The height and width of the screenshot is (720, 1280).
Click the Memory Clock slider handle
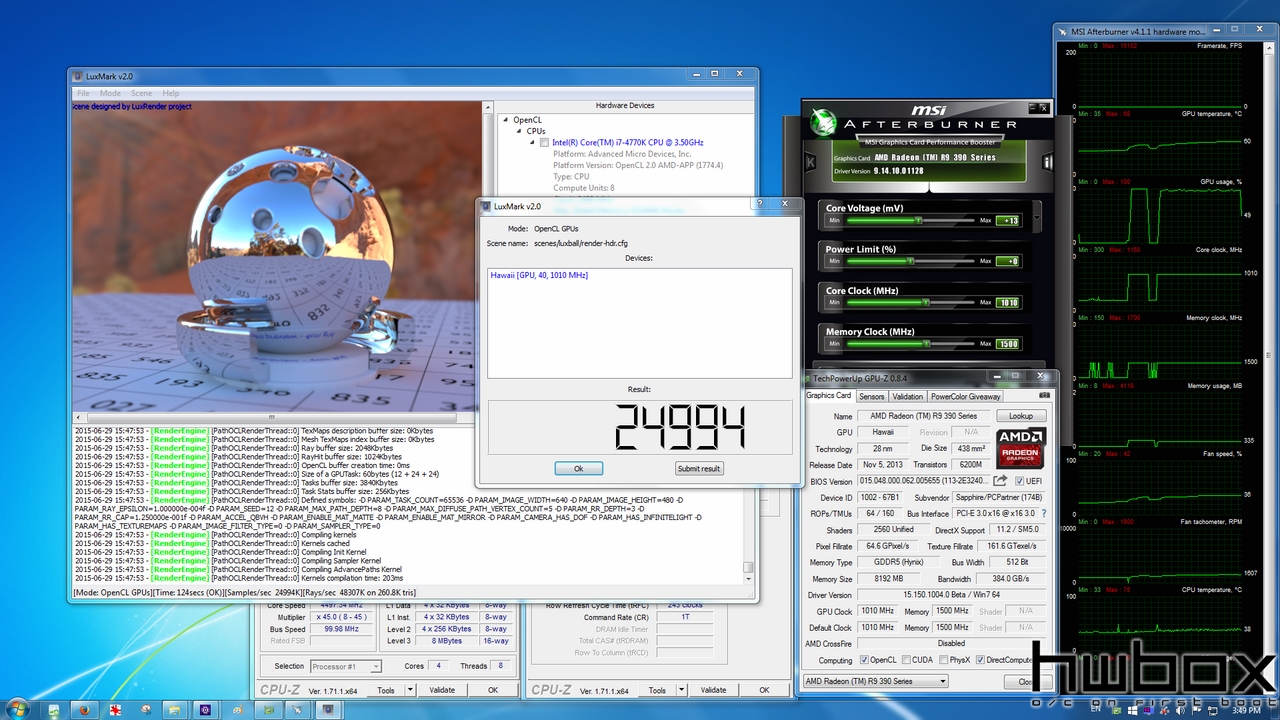(926, 344)
